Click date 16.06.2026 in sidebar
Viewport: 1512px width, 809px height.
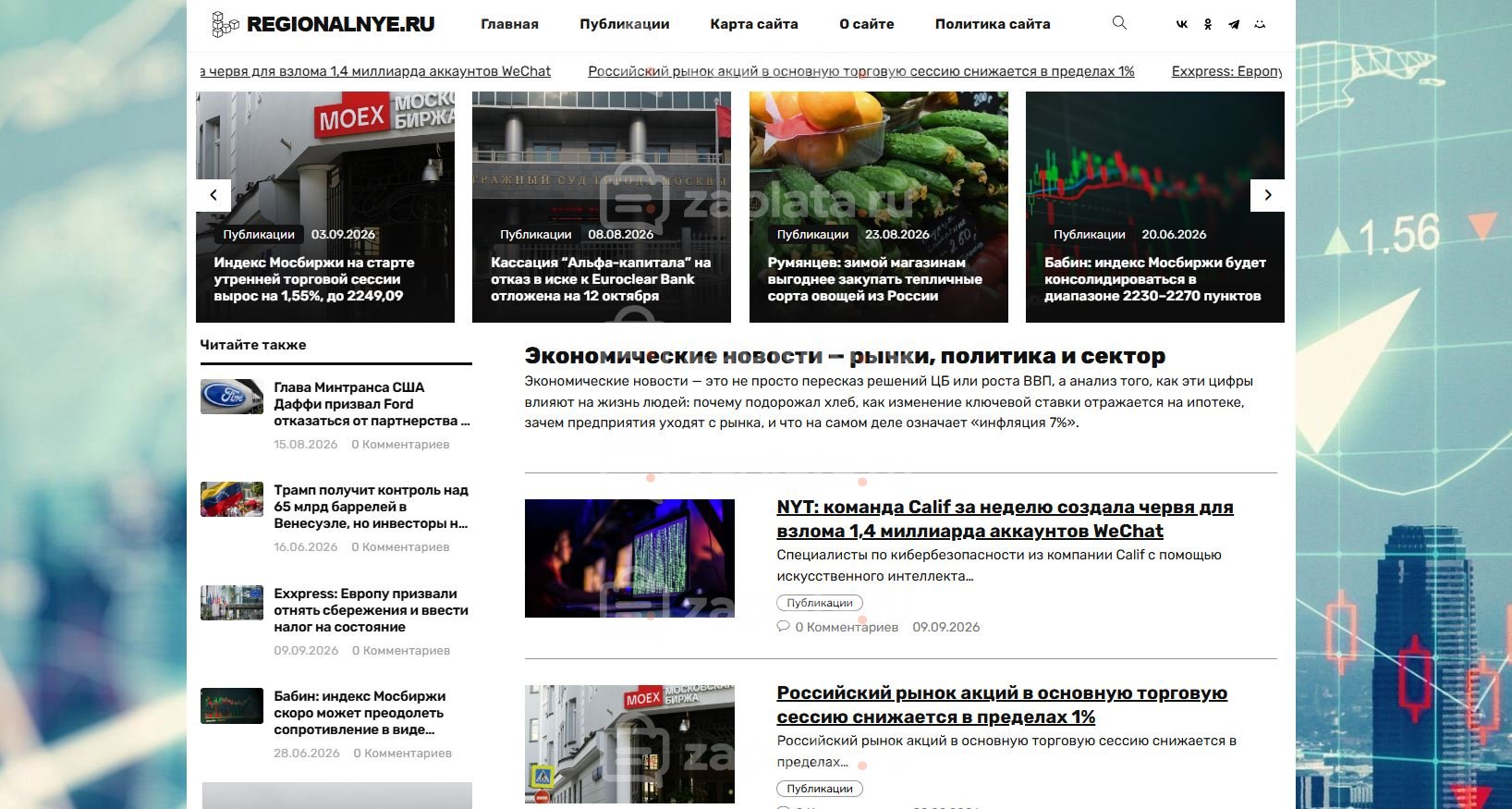pos(306,547)
